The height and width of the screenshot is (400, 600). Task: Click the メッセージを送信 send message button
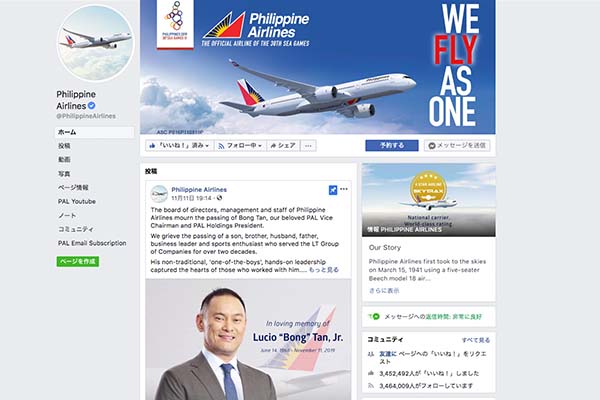457,145
